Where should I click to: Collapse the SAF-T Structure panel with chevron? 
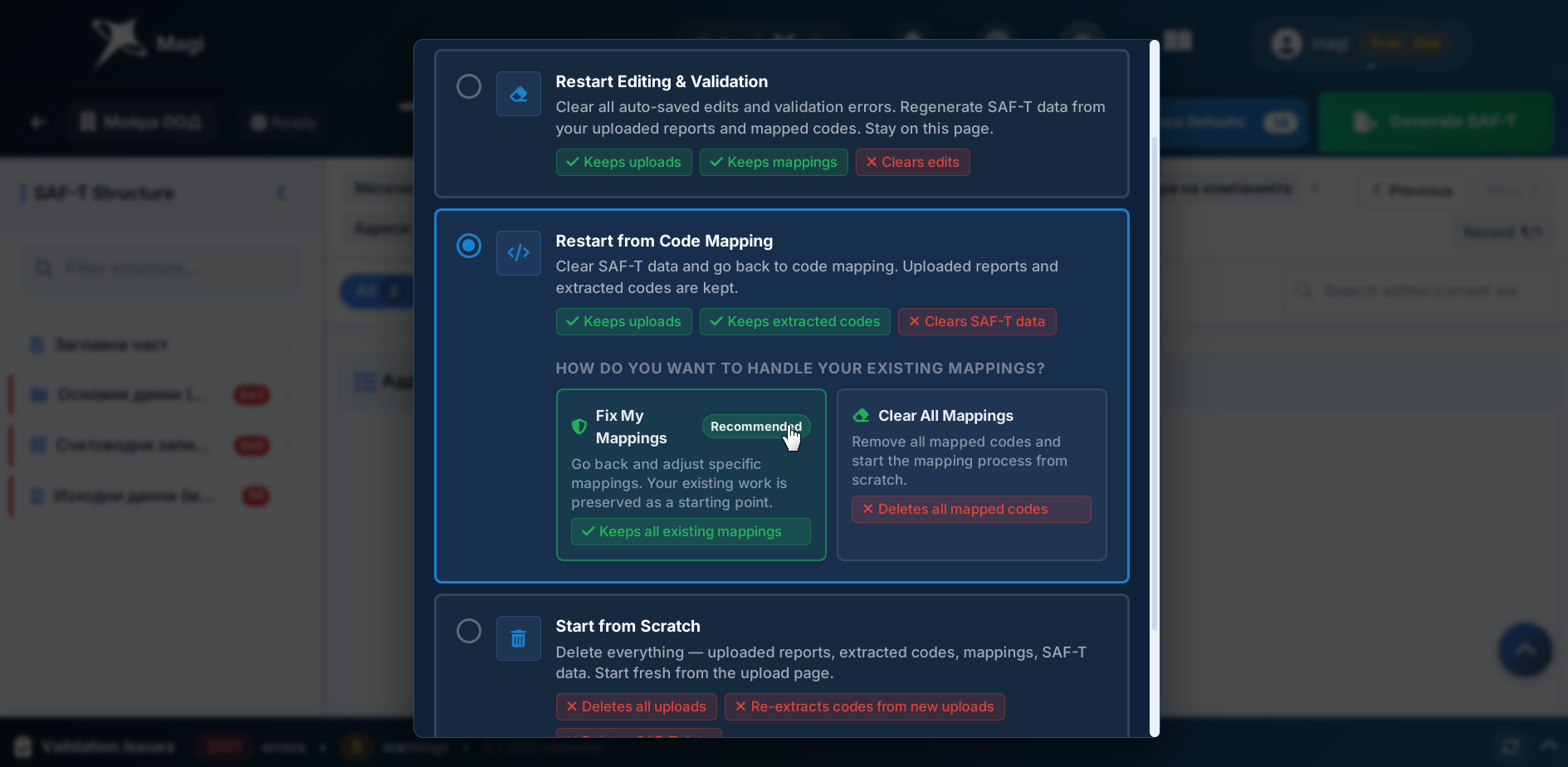point(282,193)
